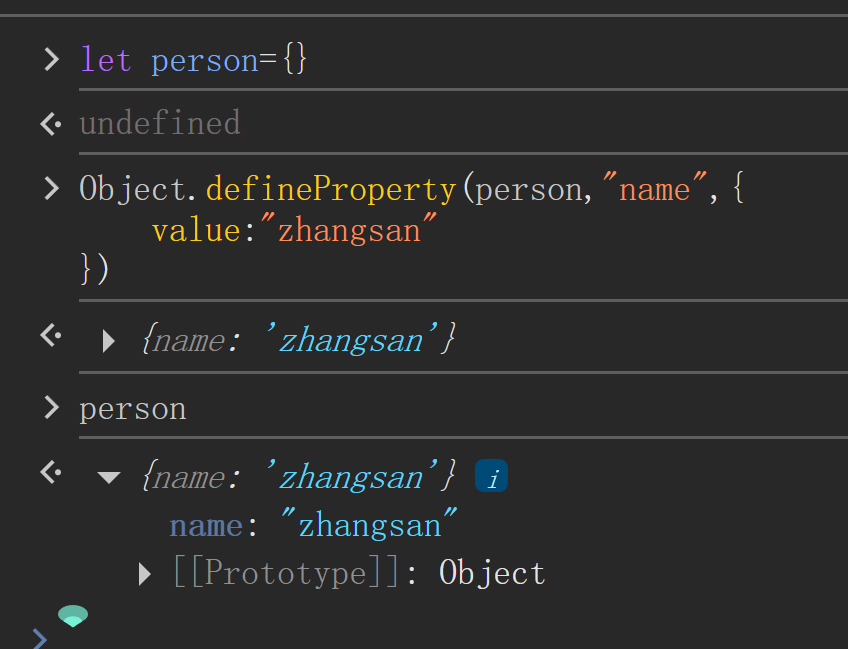Click output arrow beside collapsed object result
The width and height of the screenshot is (848, 649).
[x=51, y=335]
